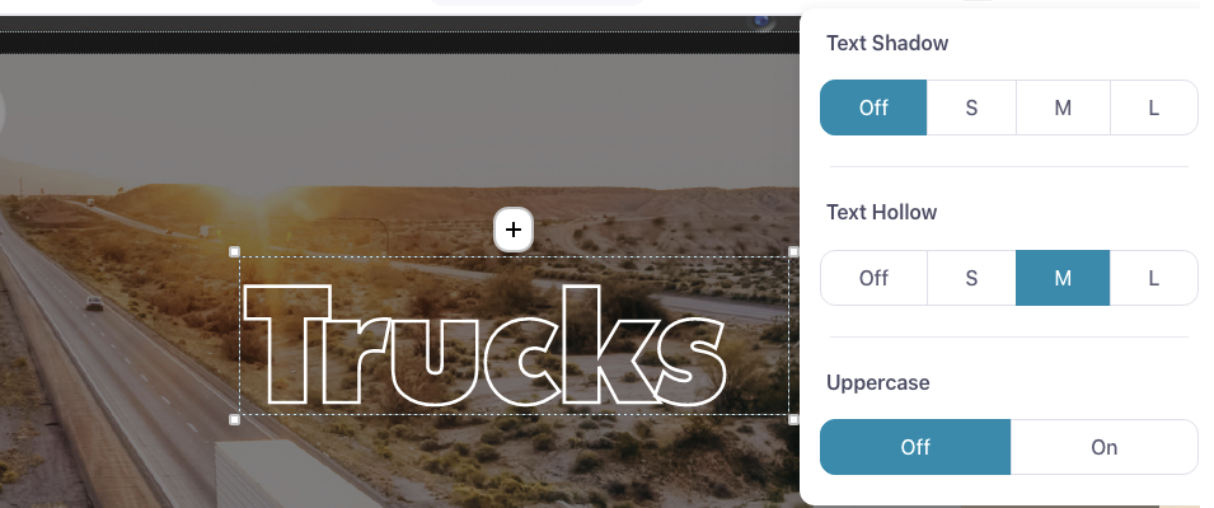Screen dimensions: 1214x508
Task: Select the hollow Trucks headline text
Action: point(485,345)
